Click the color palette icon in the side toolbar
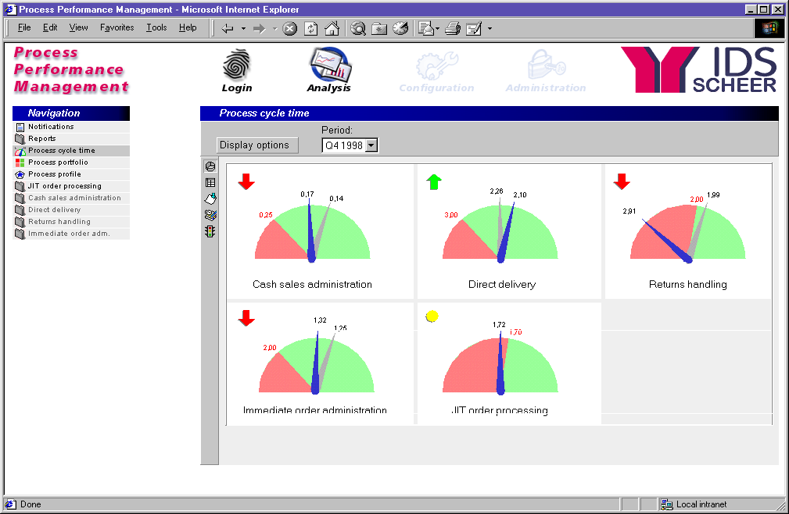The height and width of the screenshot is (514, 789). pyautogui.click(x=210, y=215)
